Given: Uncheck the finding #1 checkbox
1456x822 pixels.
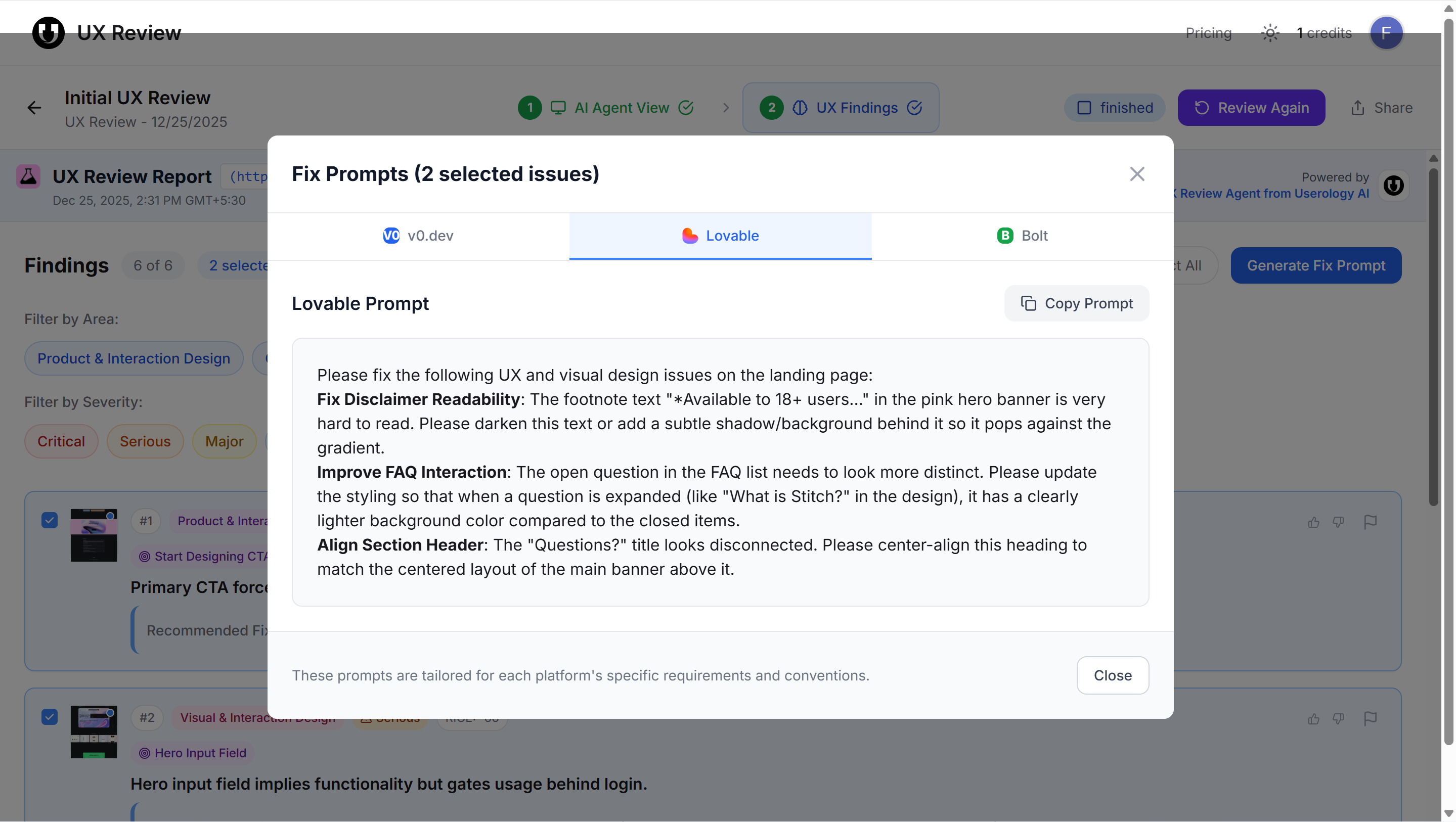Looking at the screenshot, I should click(x=50, y=520).
